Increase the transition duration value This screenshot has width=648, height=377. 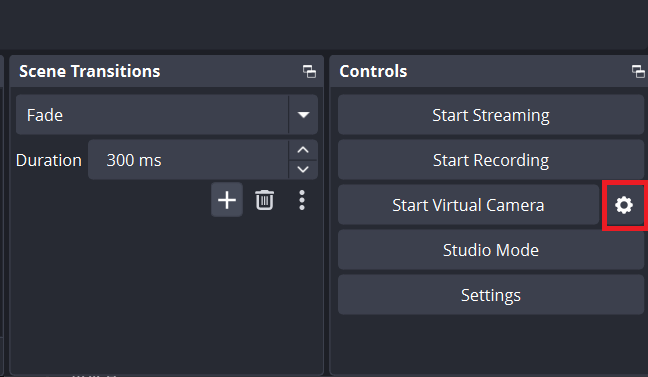pos(303,150)
